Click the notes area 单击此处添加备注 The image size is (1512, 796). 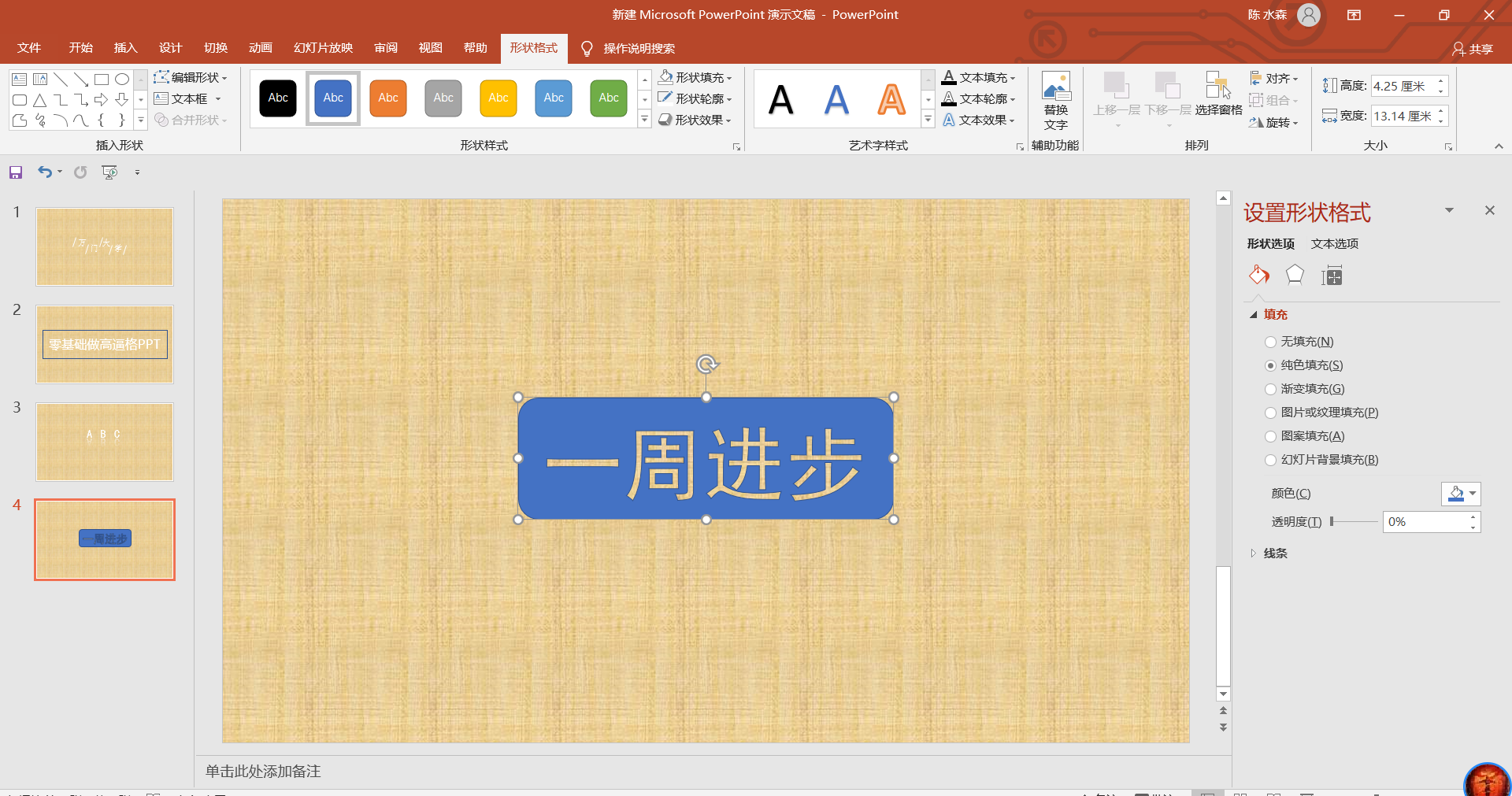coord(263,772)
